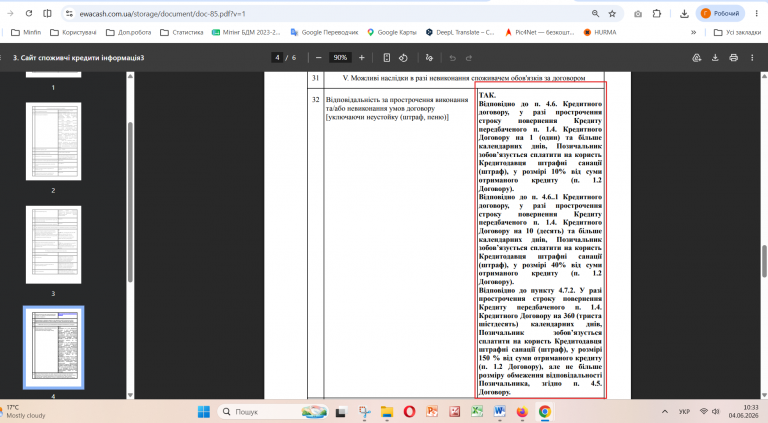Open the weather widget showing 17°C
This screenshot has width=768, height=423.
click(24, 411)
